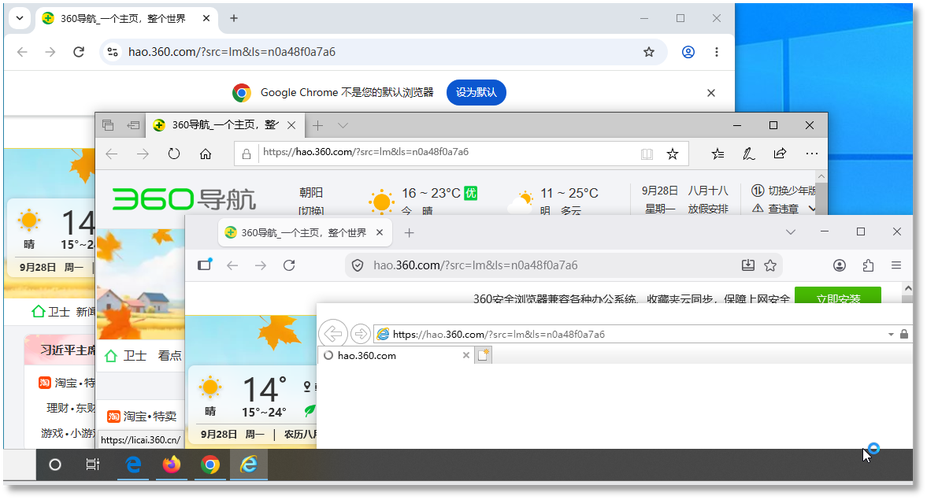Switch to Edge from taskbar
The image size is (927, 500).
click(x=134, y=465)
